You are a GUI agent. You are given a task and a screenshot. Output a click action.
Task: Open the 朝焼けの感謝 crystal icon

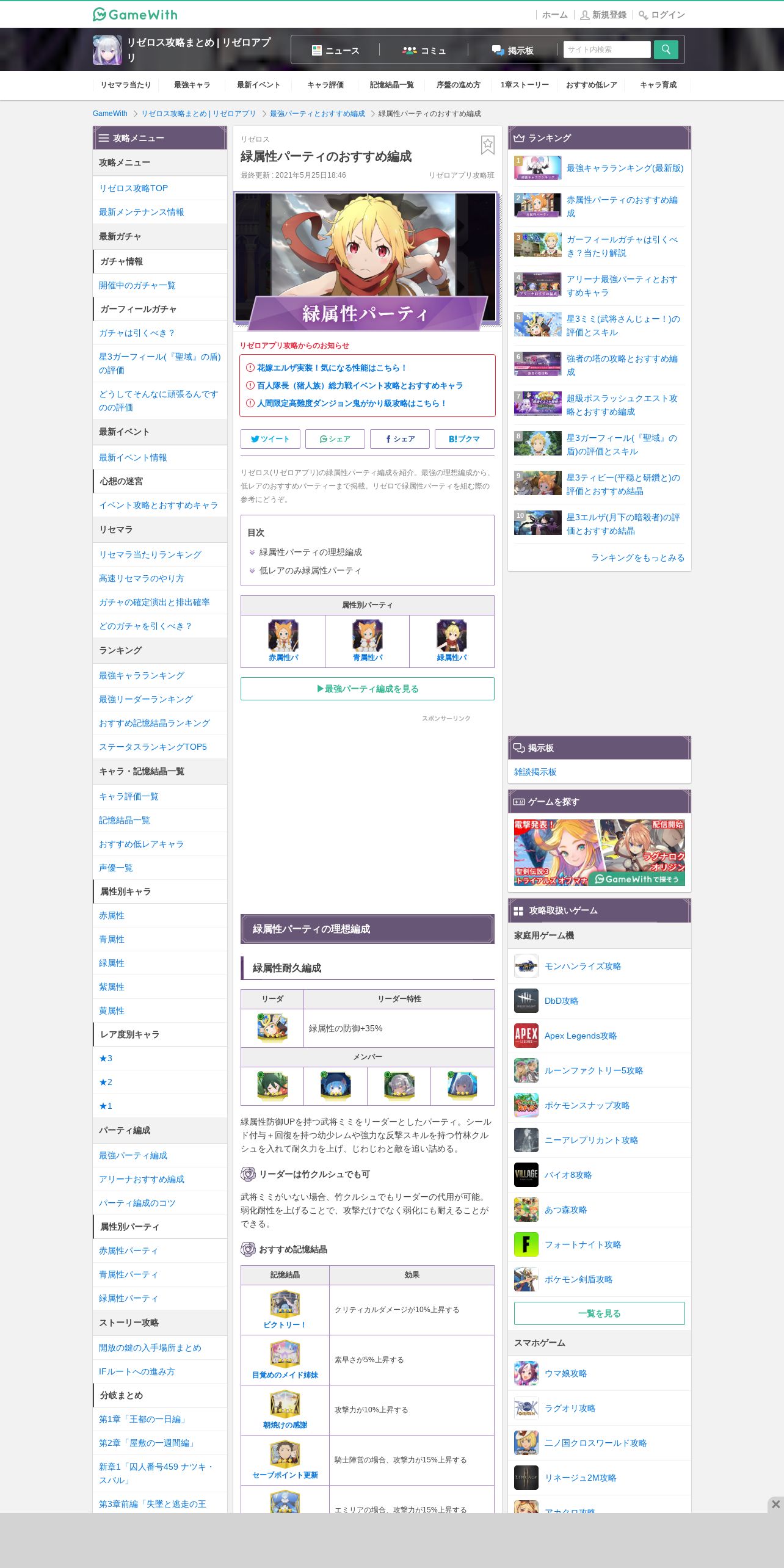click(285, 1404)
